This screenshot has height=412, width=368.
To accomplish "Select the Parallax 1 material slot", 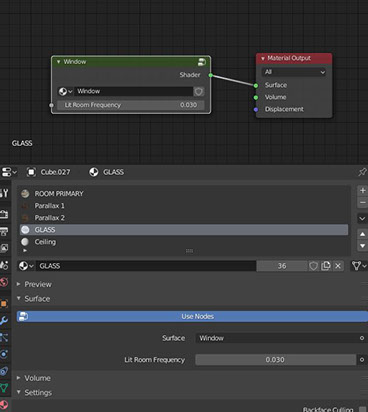I will pos(184,206).
